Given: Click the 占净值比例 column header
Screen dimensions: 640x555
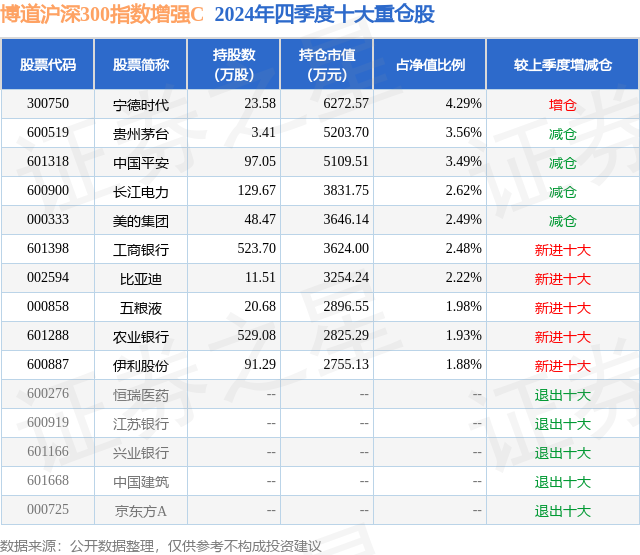Looking at the screenshot, I should click(430, 64).
